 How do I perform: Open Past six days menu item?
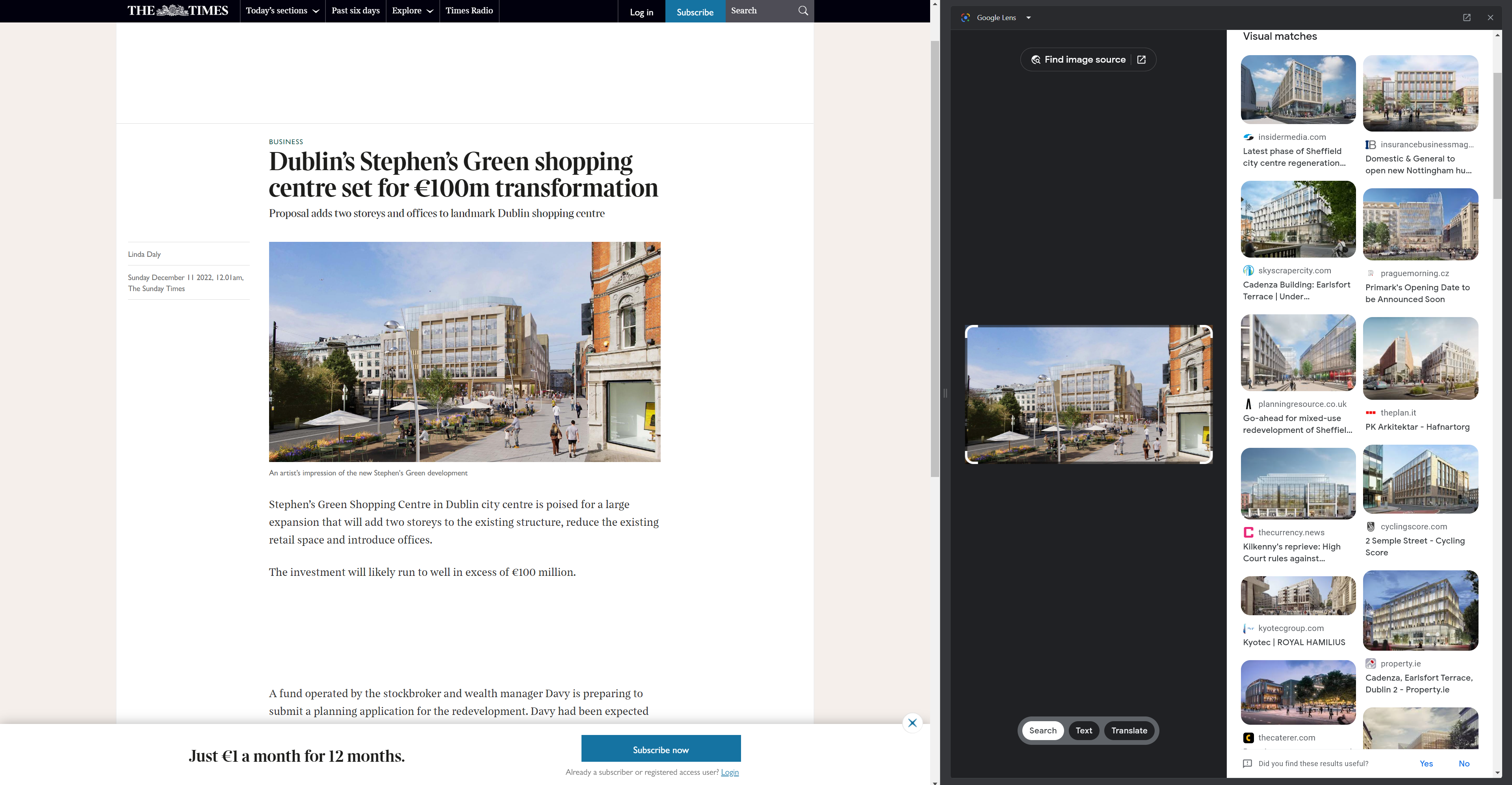pyautogui.click(x=356, y=11)
